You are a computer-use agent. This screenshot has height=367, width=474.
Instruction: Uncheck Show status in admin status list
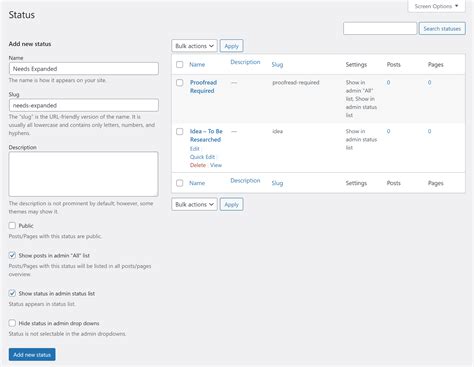point(12,293)
